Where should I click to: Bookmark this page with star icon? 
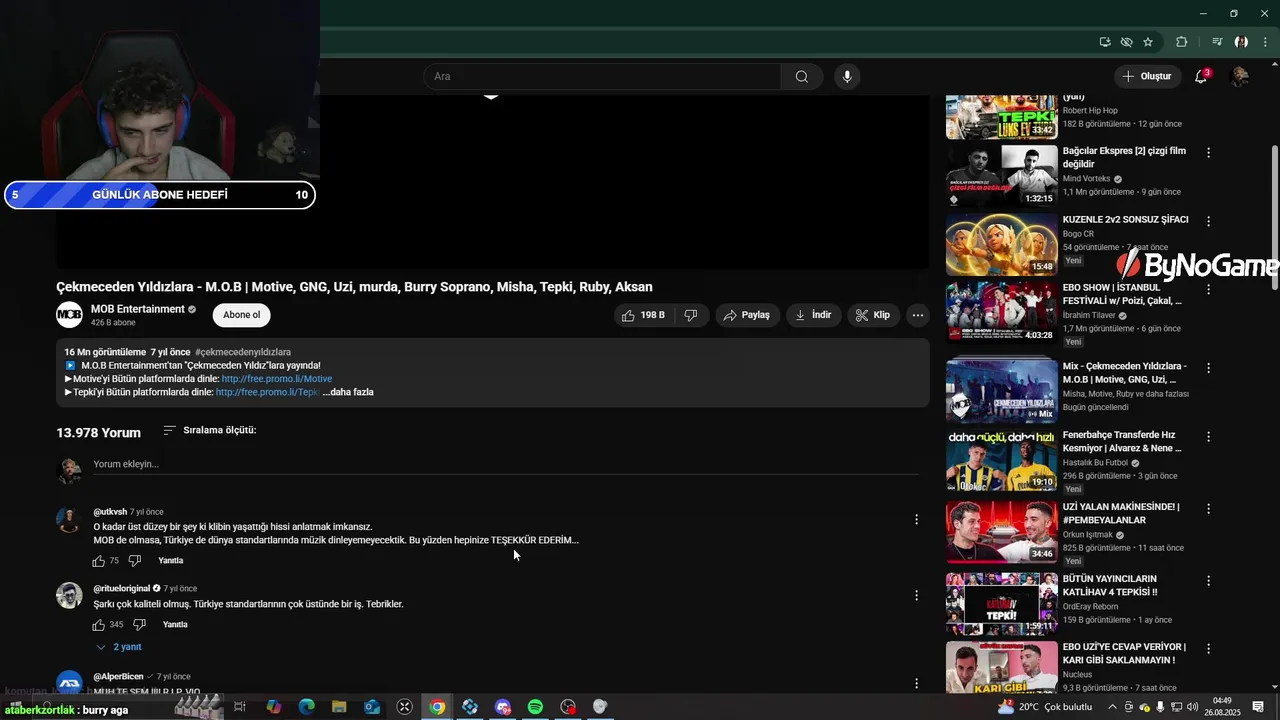pyautogui.click(x=1148, y=42)
